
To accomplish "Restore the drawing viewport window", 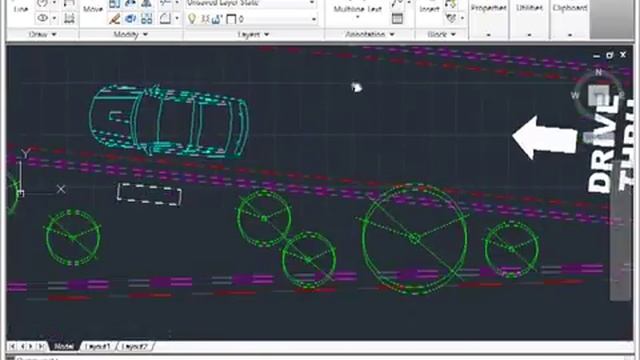I will pos(610,55).
